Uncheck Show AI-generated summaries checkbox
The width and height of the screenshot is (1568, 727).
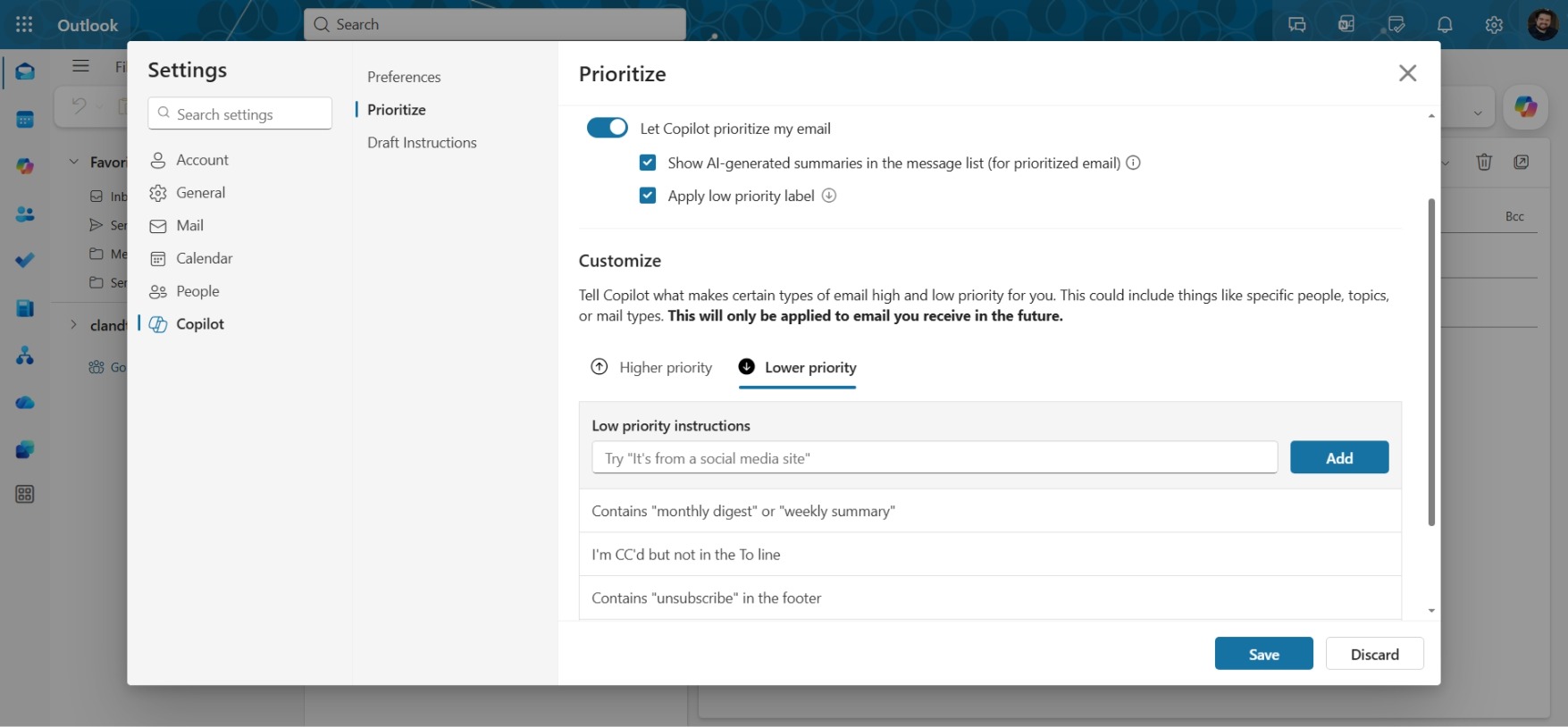(648, 163)
